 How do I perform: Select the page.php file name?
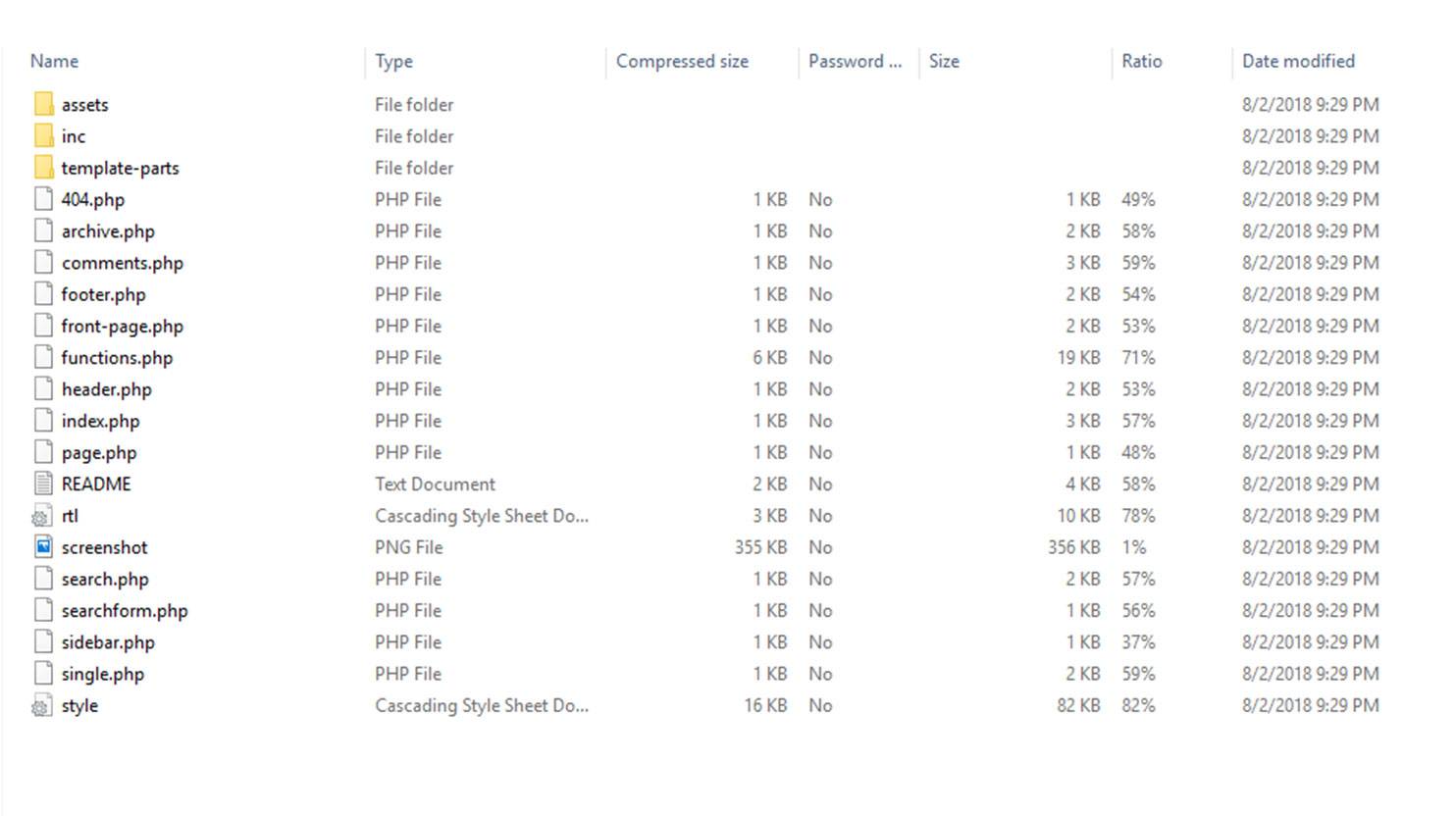click(98, 453)
